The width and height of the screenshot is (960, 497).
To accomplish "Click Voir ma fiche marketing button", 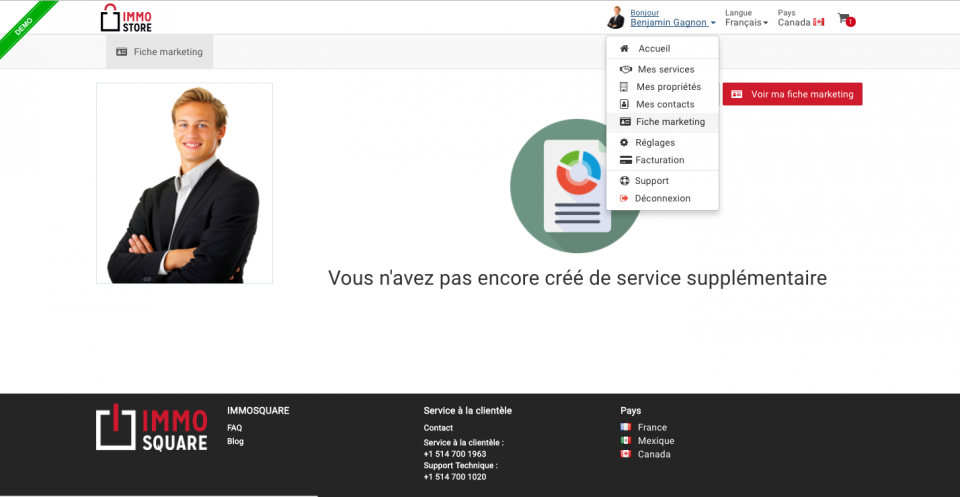I will point(792,94).
